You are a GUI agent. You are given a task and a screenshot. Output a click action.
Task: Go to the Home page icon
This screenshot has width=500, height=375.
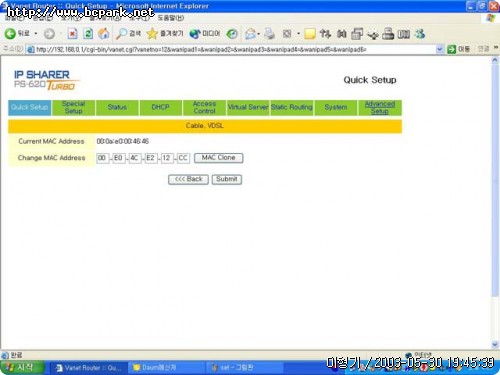pyautogui.click(x=104, y=34)
